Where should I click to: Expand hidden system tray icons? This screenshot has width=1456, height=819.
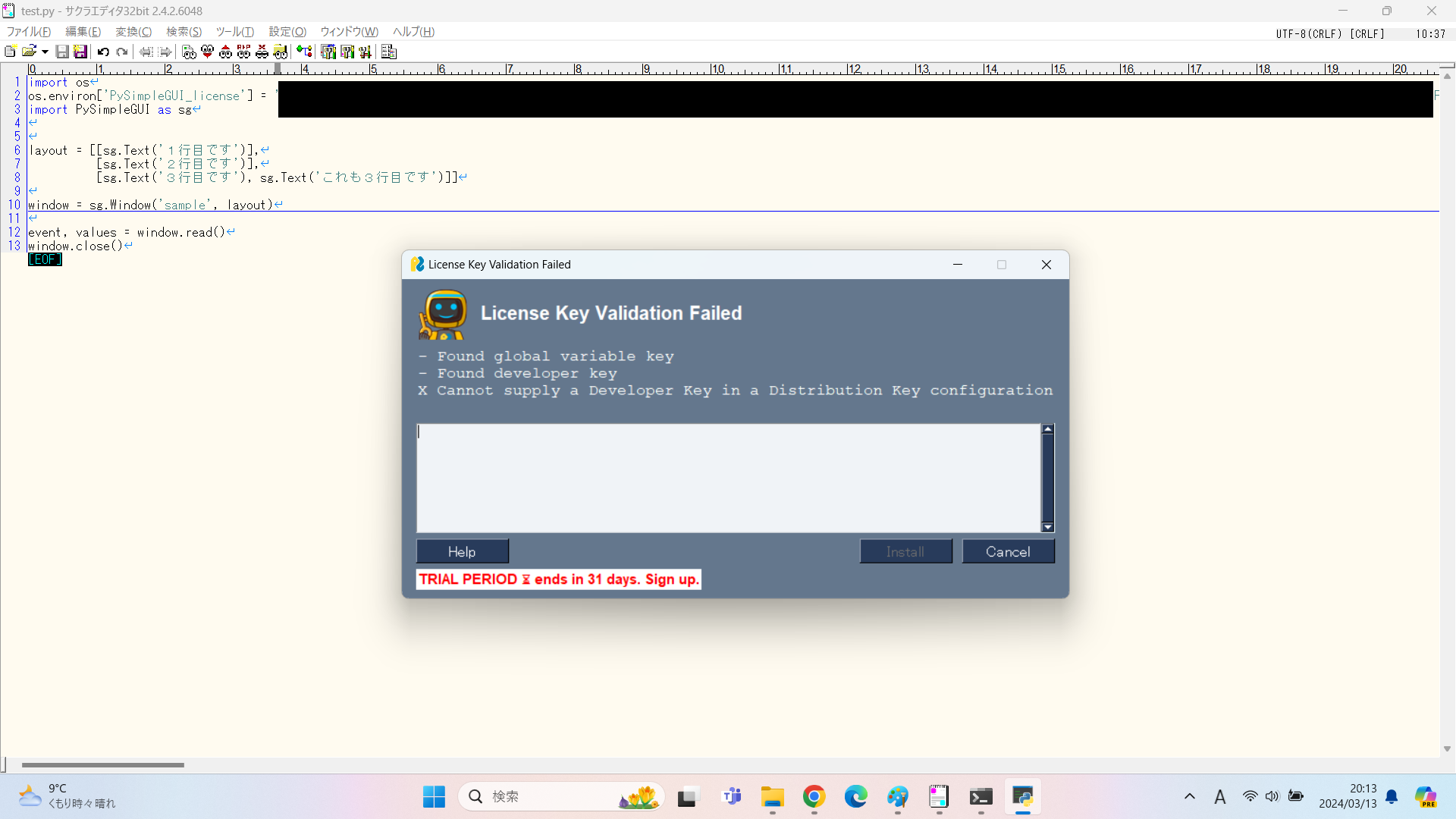click(x=1189, y=797)
